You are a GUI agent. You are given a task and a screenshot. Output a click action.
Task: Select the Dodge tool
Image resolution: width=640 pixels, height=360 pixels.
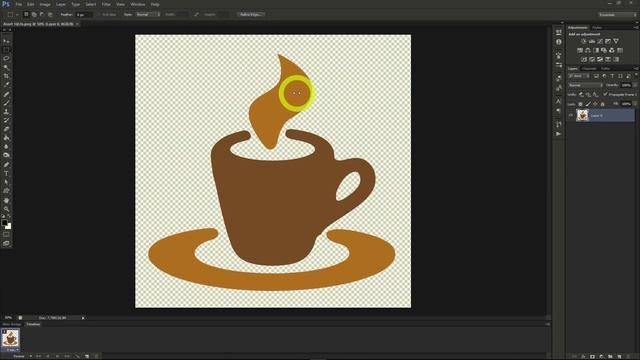pyautogui.click(x=6, y=155)
